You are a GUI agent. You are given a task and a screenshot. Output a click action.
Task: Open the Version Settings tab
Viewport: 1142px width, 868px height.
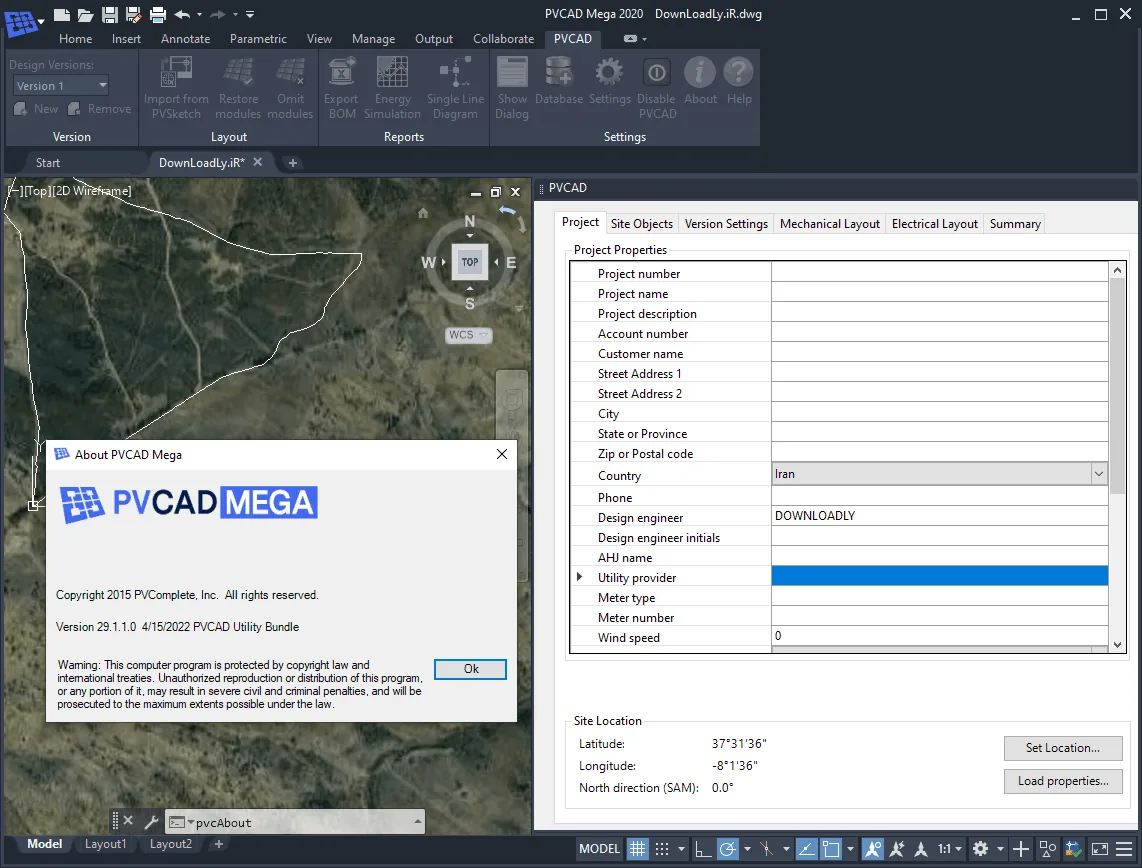point(726,224)
